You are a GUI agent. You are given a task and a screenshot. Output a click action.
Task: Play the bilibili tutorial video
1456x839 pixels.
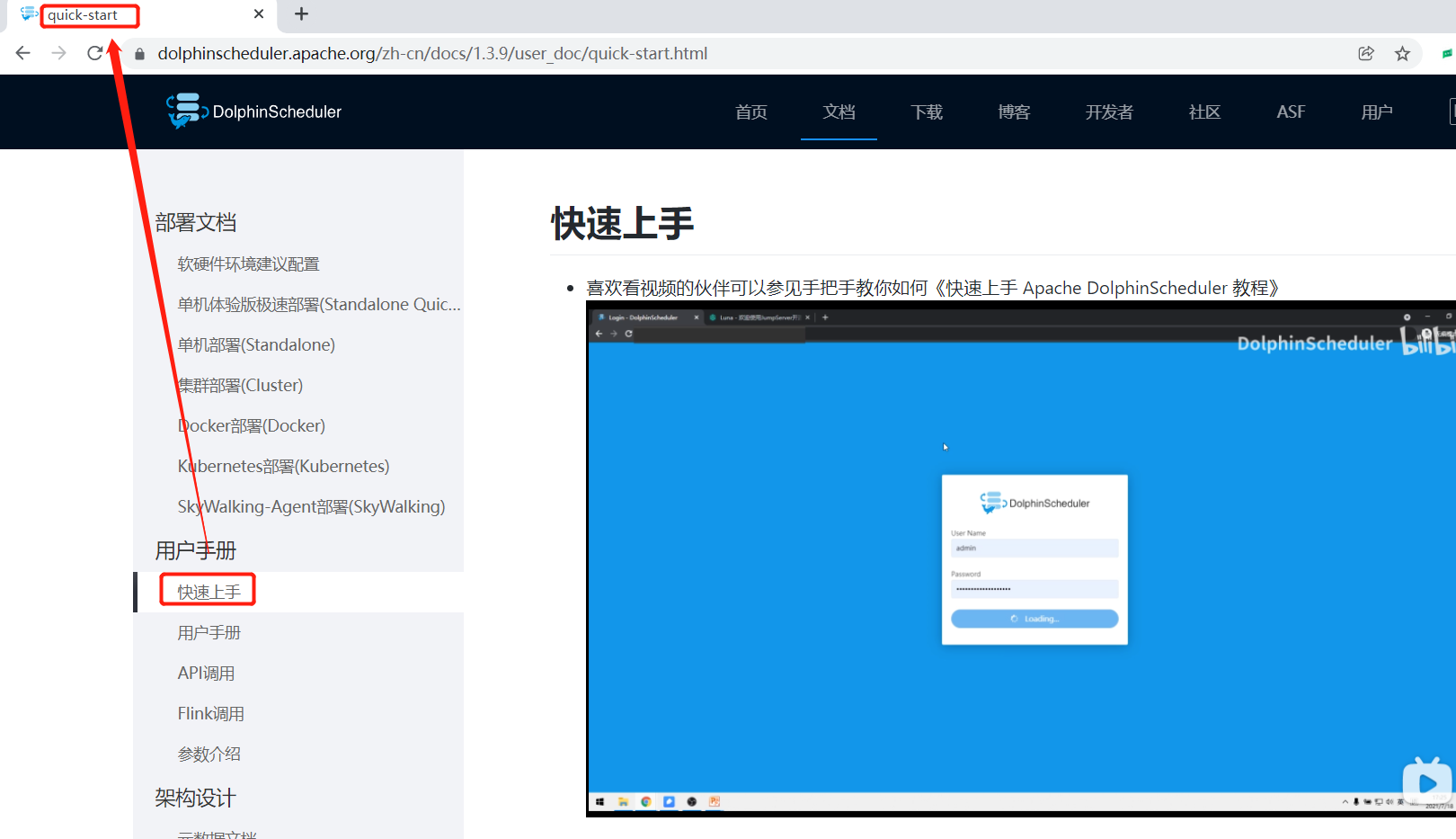click(1427, 783)
